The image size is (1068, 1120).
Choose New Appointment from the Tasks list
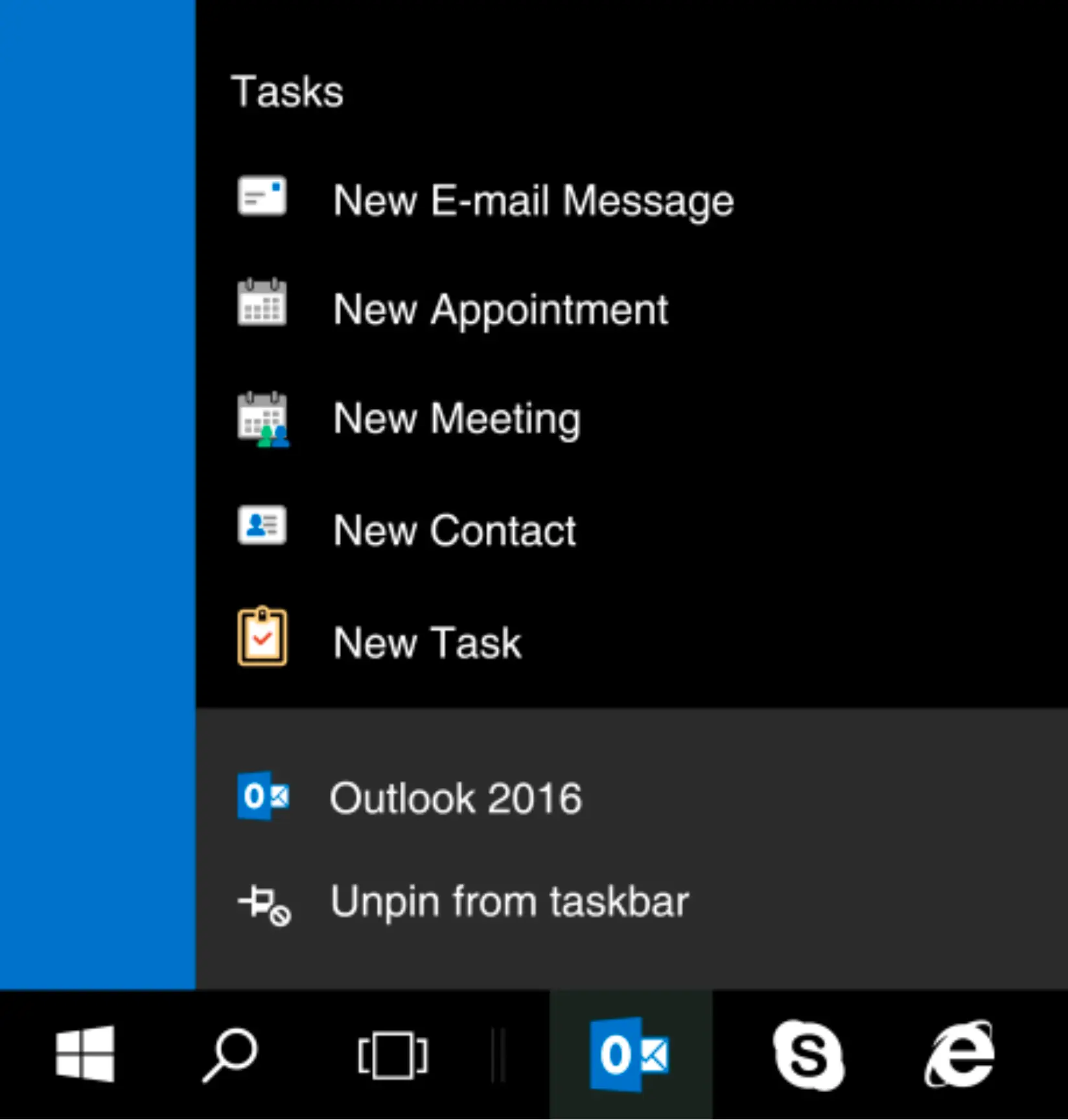[x=500, y=310]
